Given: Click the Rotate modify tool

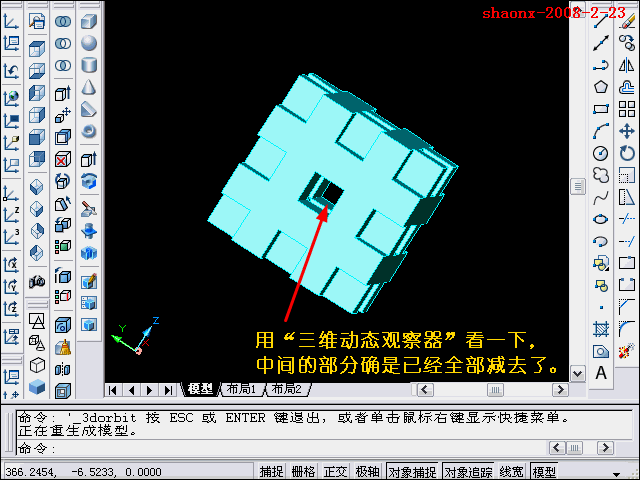Looking at the screenshot, I should tap(627, 153).
